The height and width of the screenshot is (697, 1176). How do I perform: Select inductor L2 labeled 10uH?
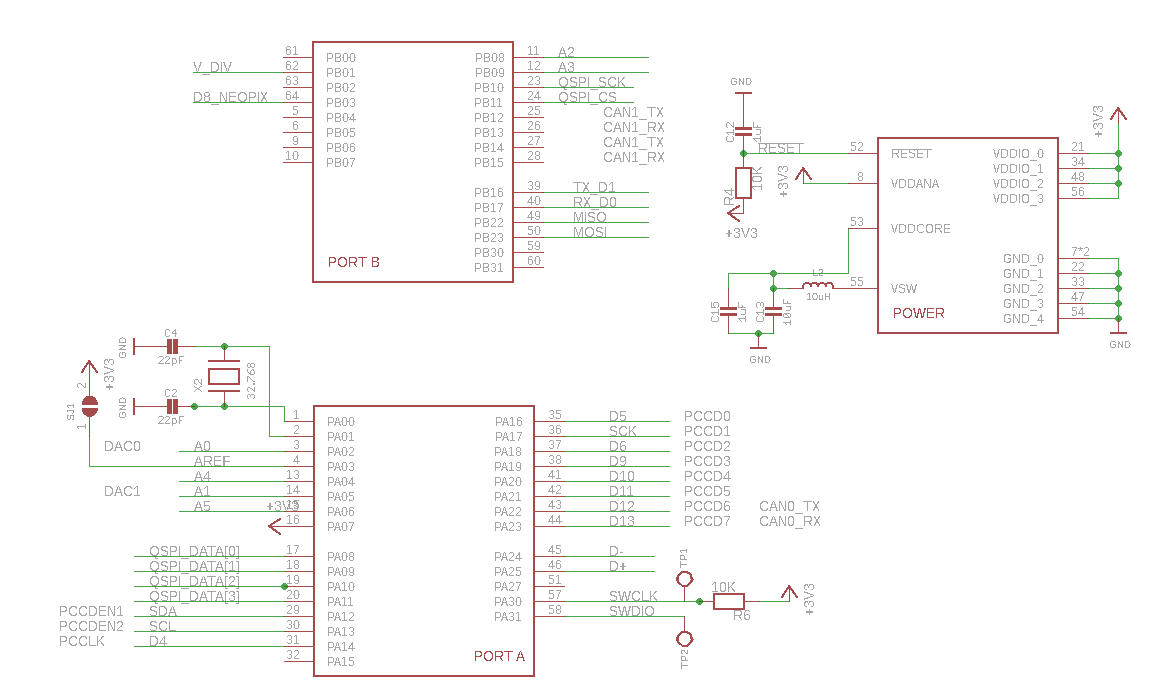tap(819, 284)
